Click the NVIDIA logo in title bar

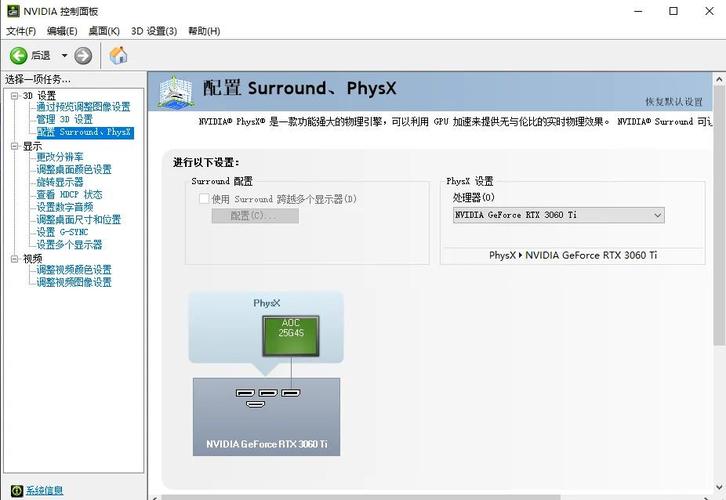tap(12, 11)
